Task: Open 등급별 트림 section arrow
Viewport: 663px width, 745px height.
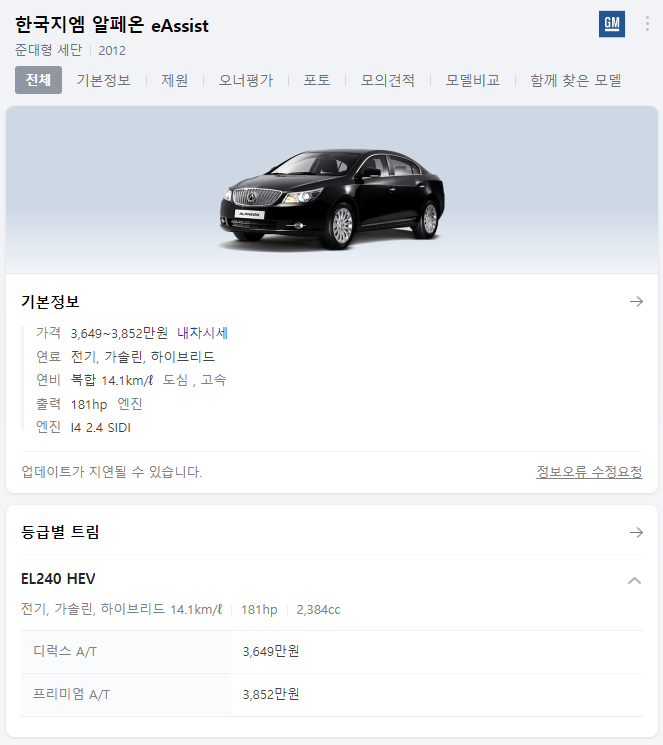Action: 636,532
